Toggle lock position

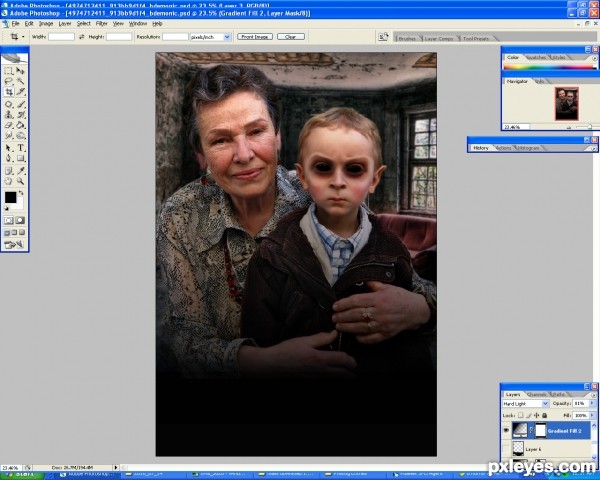coord(536,415)
